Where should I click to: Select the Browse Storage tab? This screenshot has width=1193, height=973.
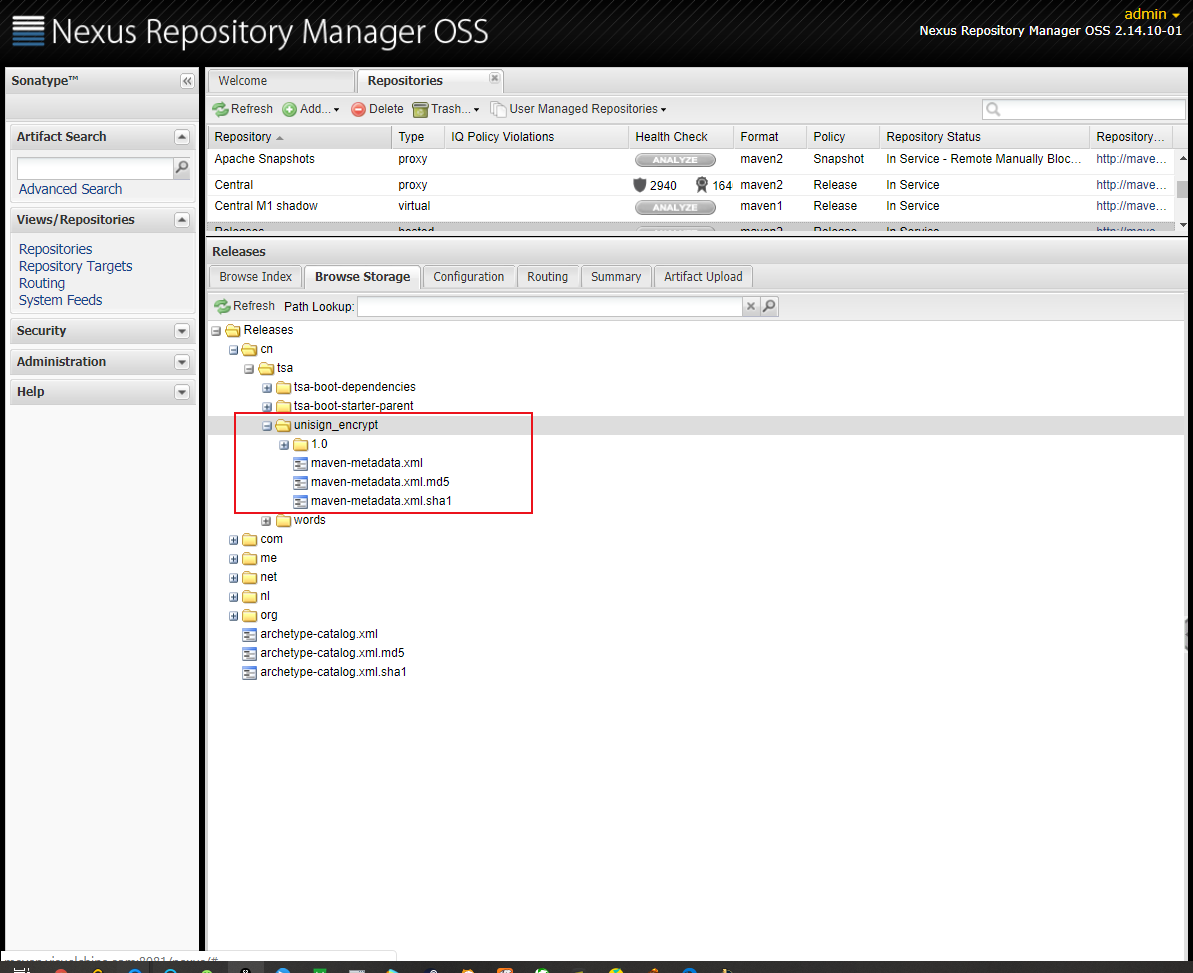363,277
